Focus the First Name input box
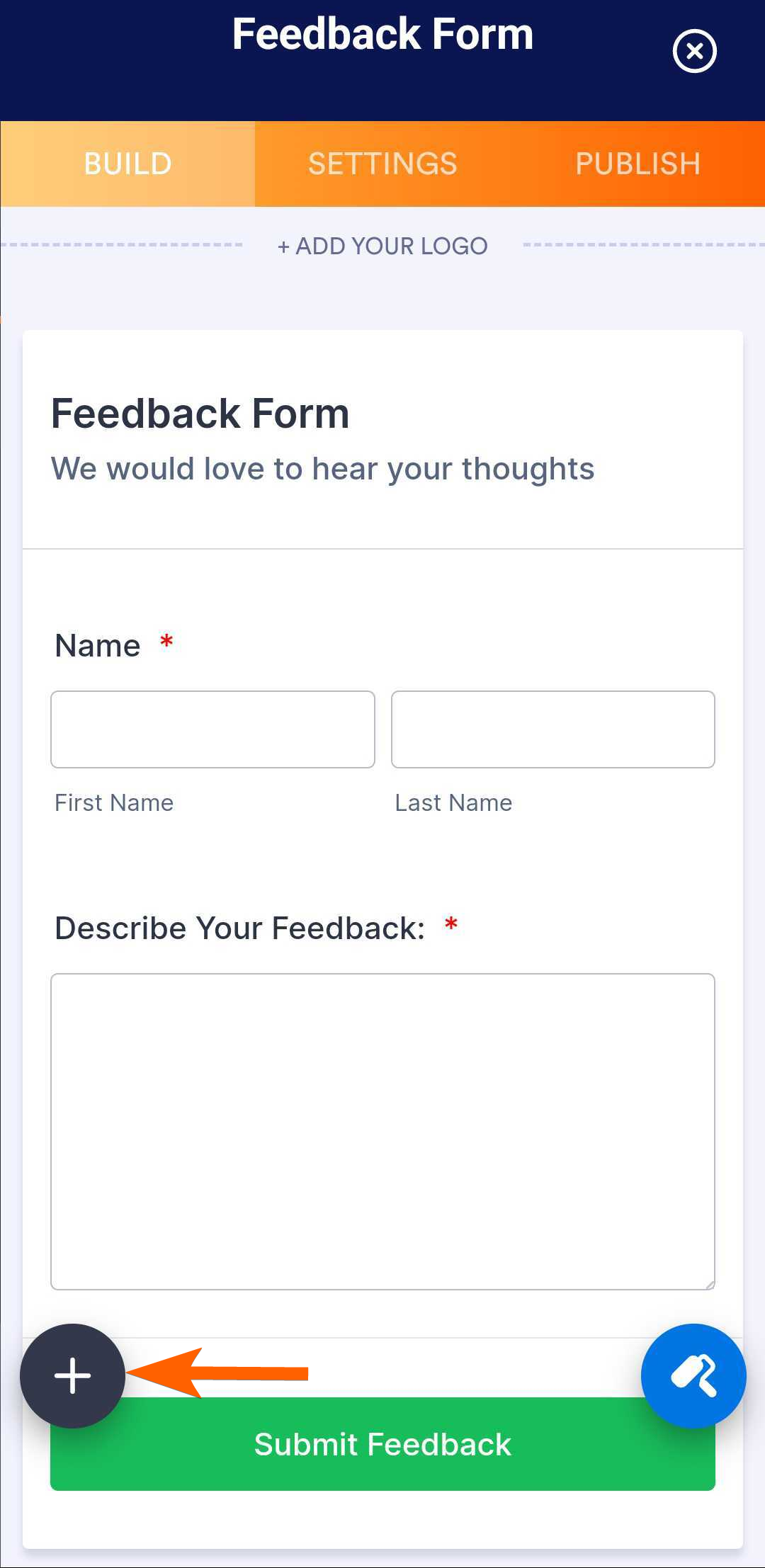The height and width of the screenshot is (1568, 765). (x=212, y=729)
